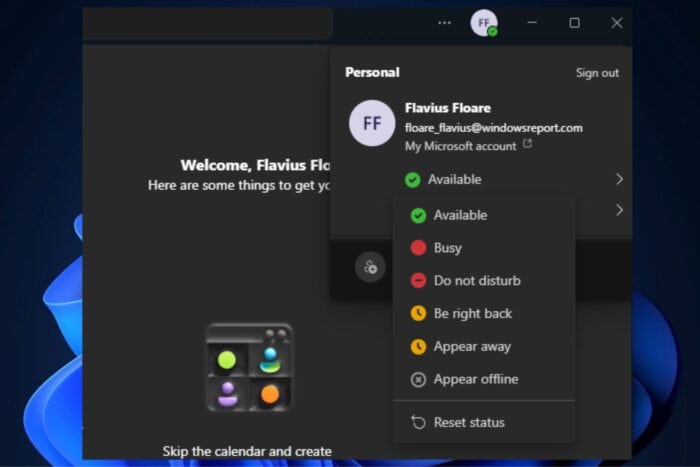Click the Sign out link

tap(597, 73)
